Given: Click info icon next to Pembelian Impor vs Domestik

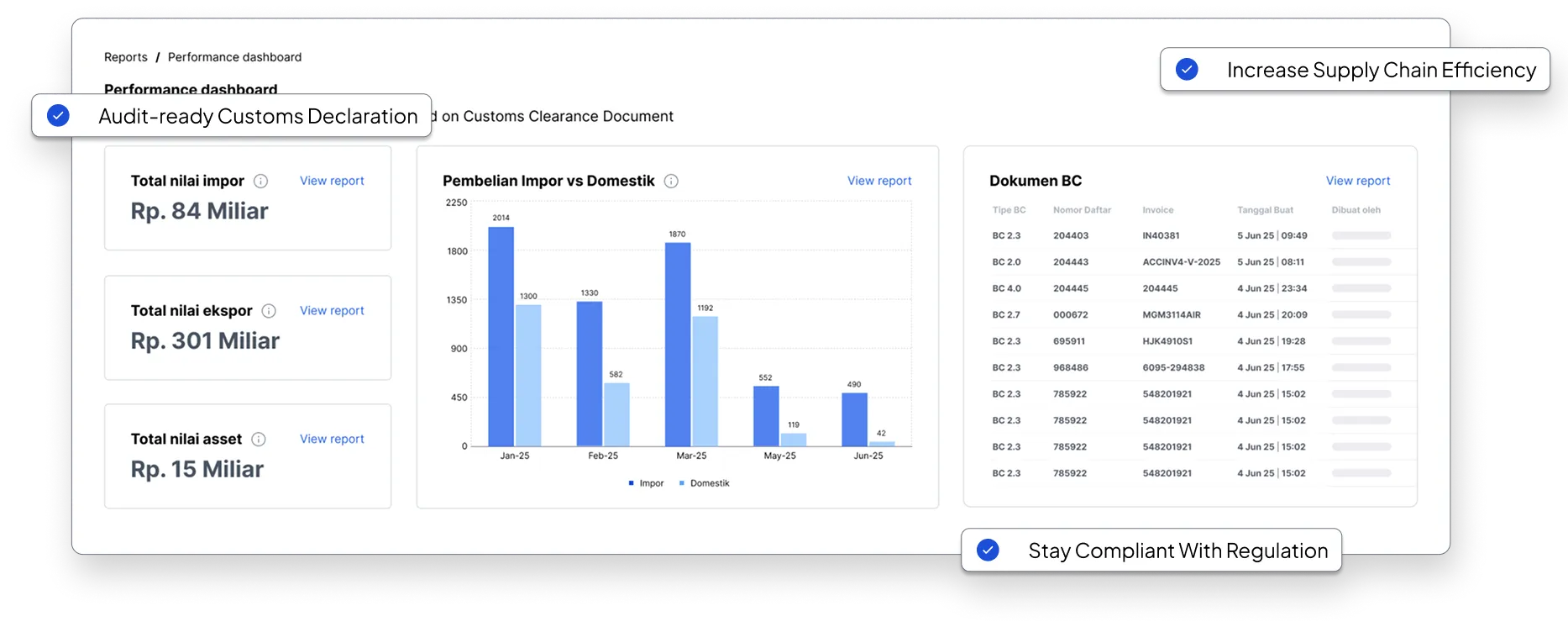Looking at the screenshot, I should pos(671,181).
